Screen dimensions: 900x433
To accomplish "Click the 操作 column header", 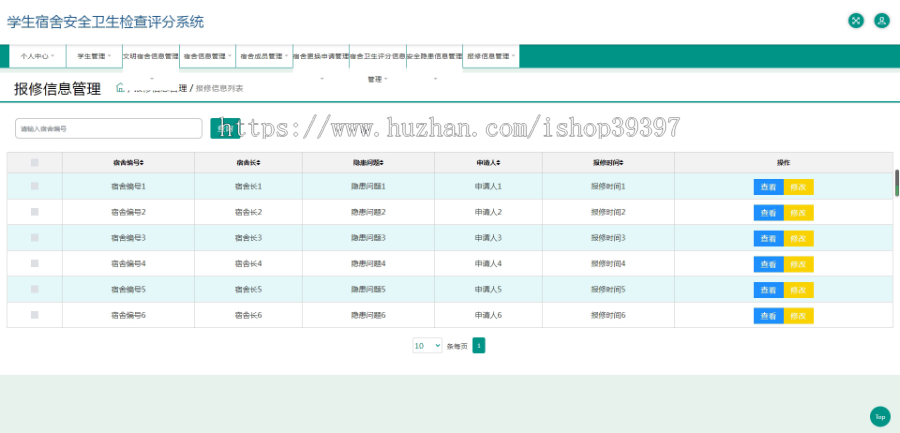I will point(783,163).
